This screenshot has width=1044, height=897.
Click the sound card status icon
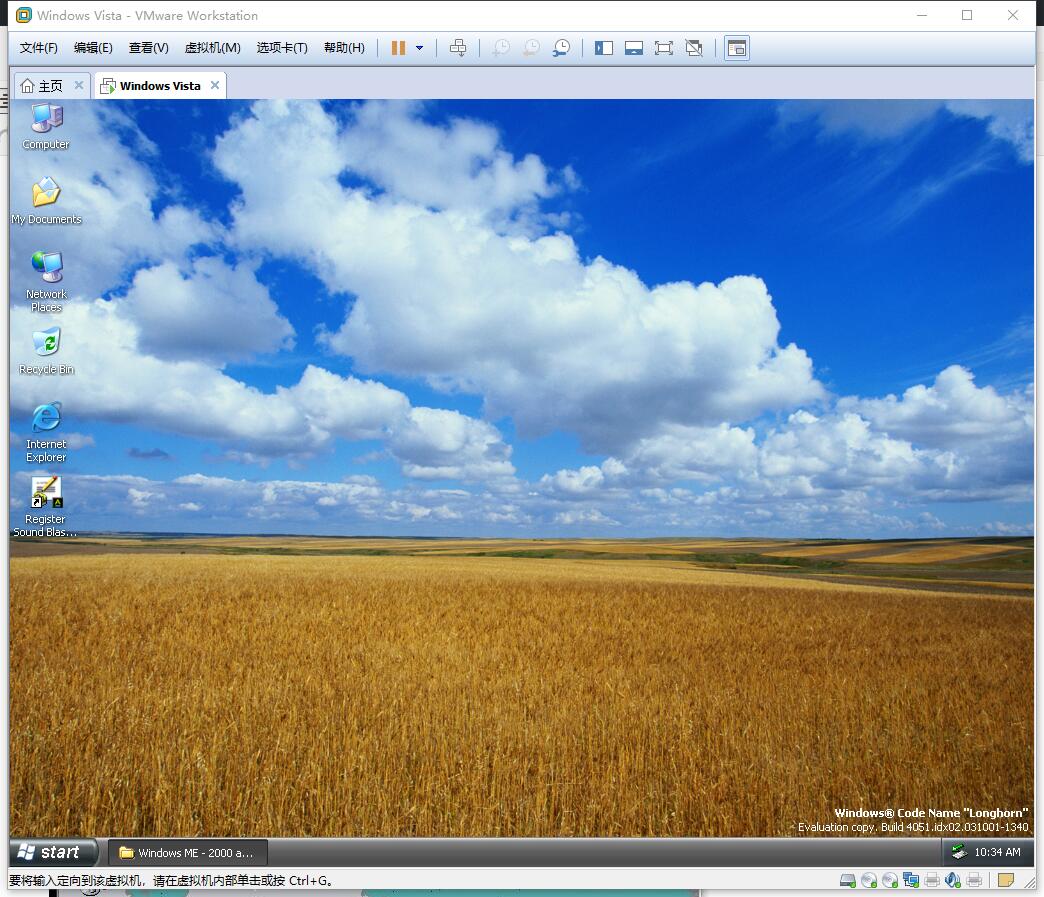click(953, 880)
